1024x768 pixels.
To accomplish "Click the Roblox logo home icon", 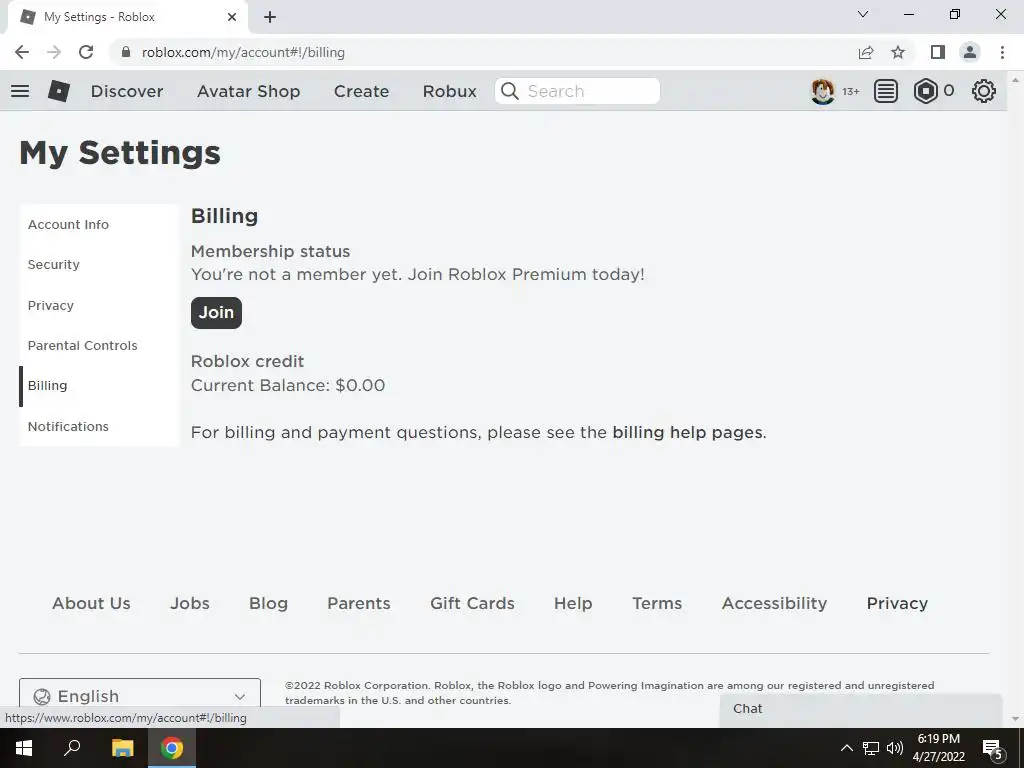I will coord(59,91).
